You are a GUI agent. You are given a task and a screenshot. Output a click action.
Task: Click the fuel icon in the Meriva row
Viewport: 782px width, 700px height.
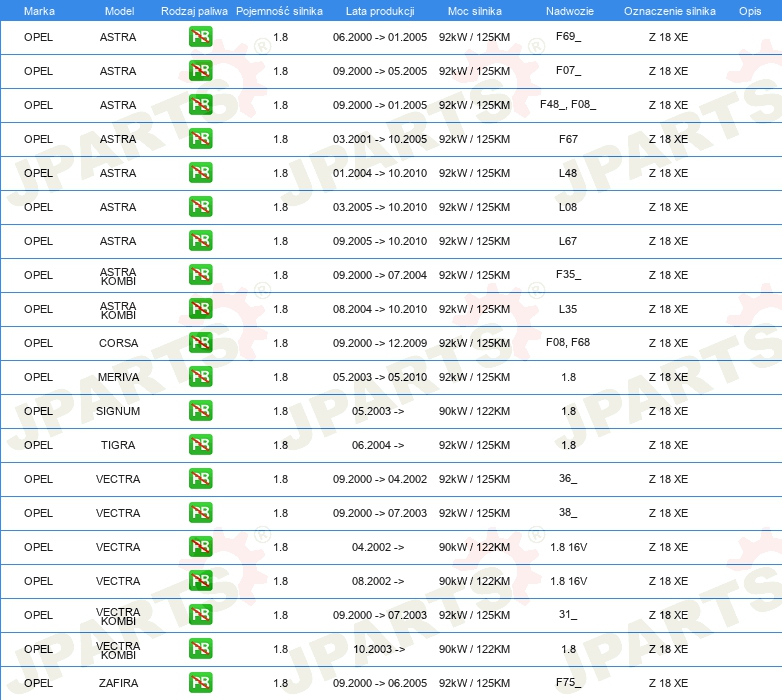click(200, 377)
